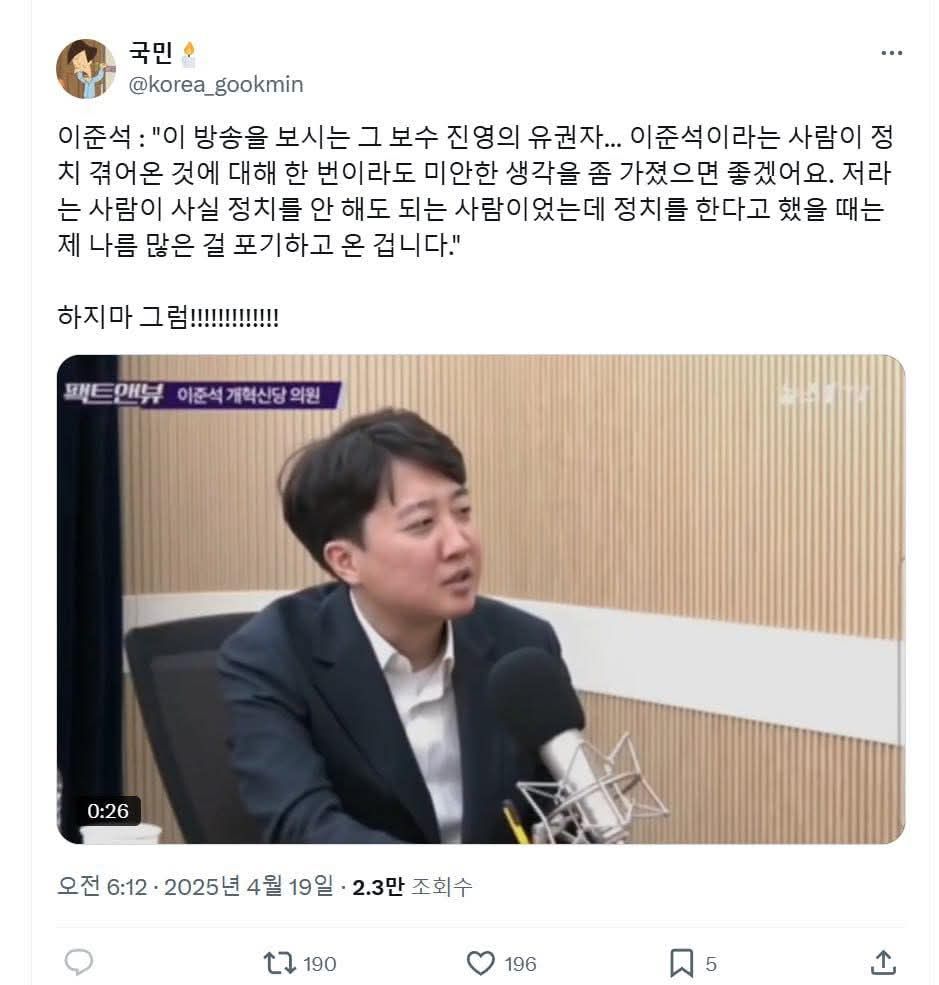Open the share upload icon

point(883,962)
